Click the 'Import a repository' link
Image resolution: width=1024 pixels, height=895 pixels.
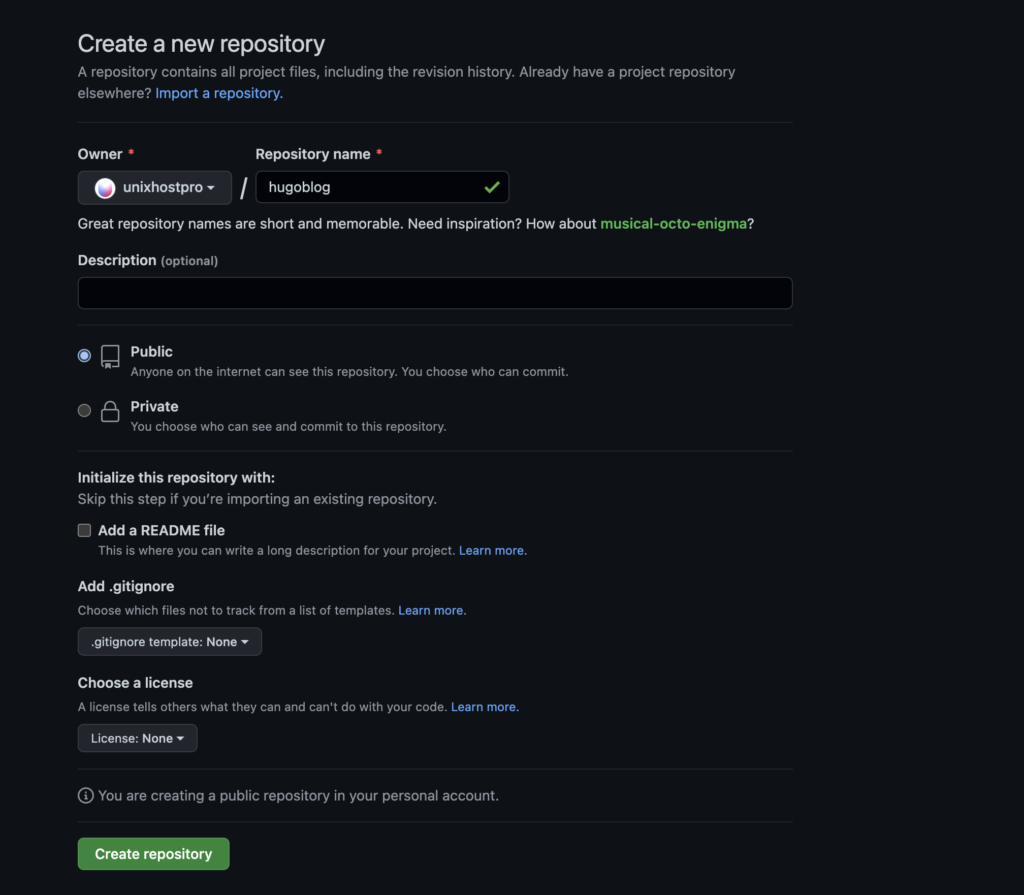pyautogui.click(x=218, y=93)
